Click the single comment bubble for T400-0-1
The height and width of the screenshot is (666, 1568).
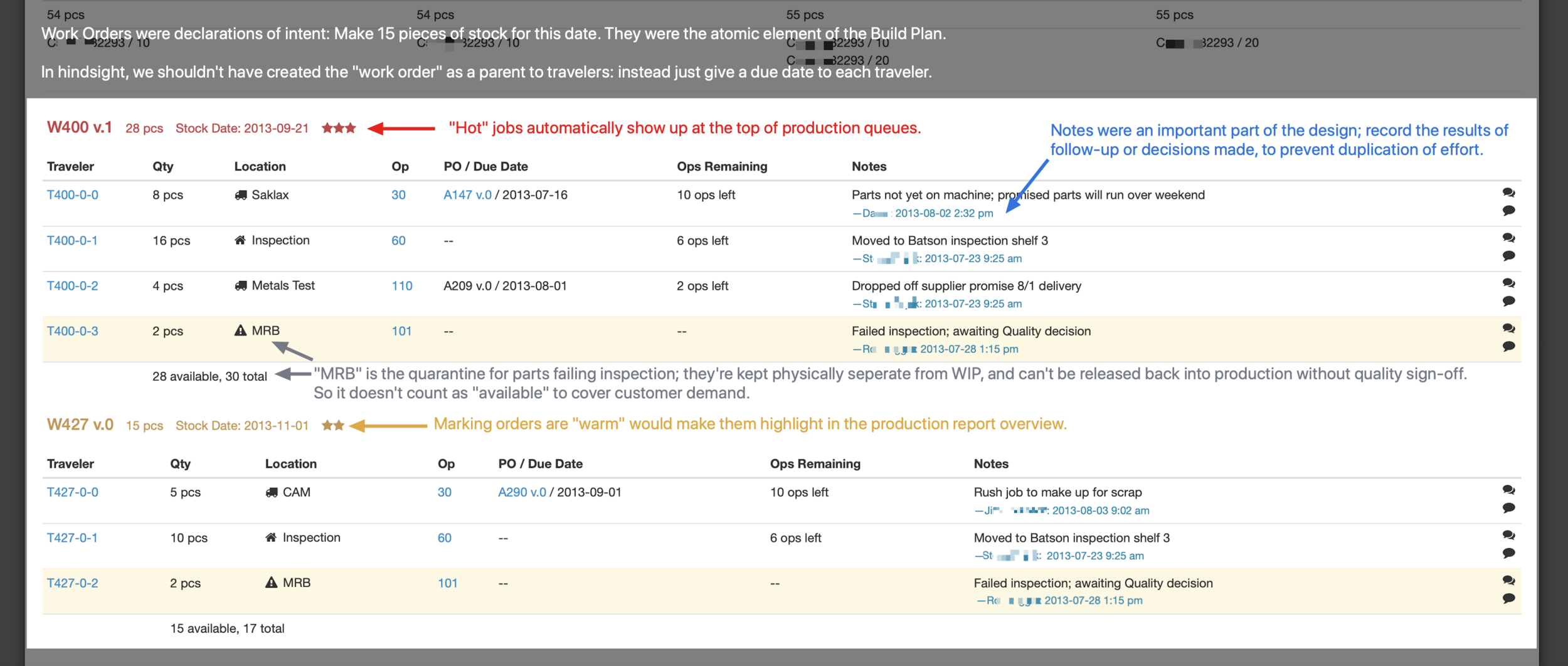coord(1508,256)
